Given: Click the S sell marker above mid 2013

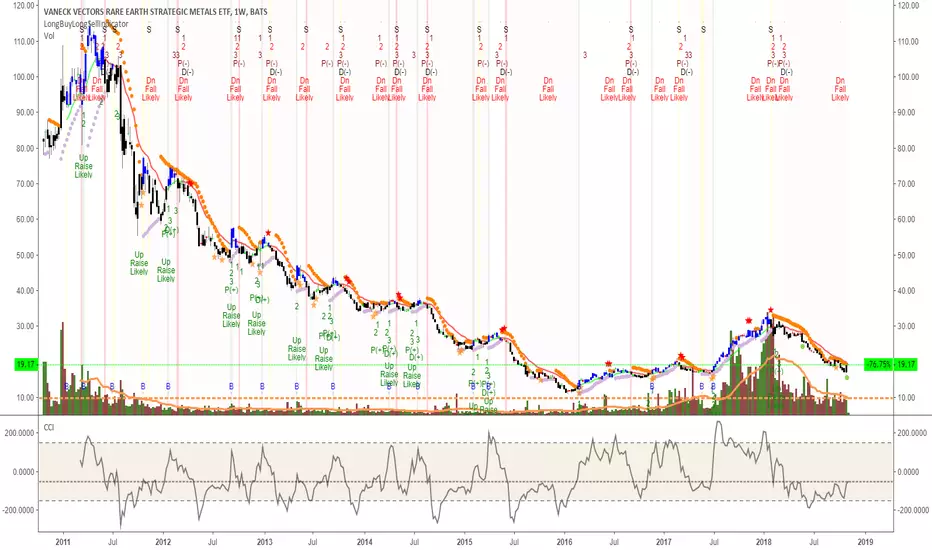Looking at the screenshot, I should 306,29.
